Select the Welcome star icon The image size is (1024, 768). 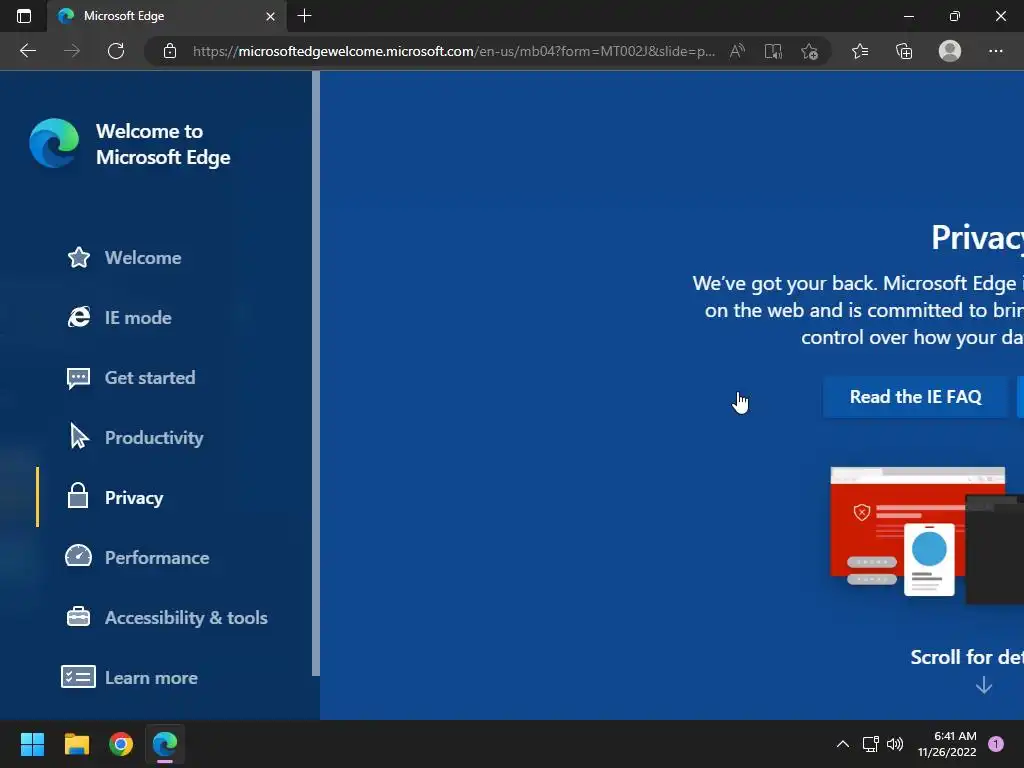[x=78, y=257]
